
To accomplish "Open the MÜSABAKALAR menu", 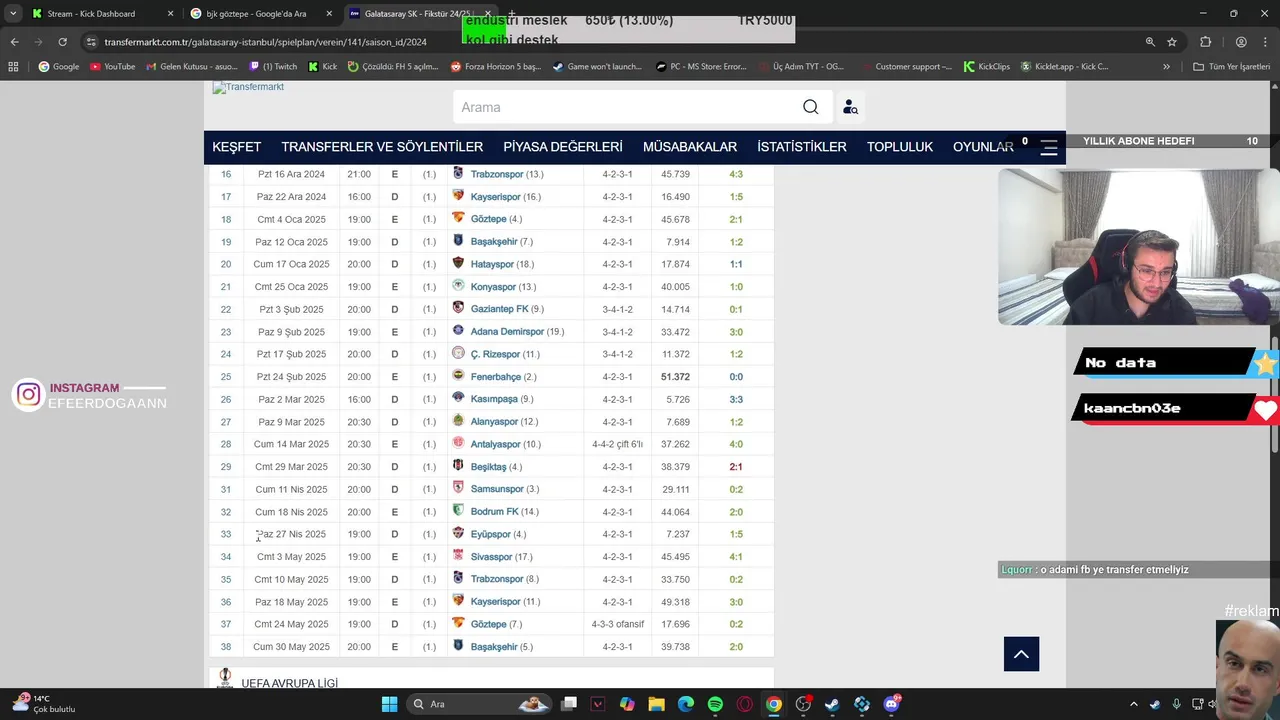I will (690, 147).
